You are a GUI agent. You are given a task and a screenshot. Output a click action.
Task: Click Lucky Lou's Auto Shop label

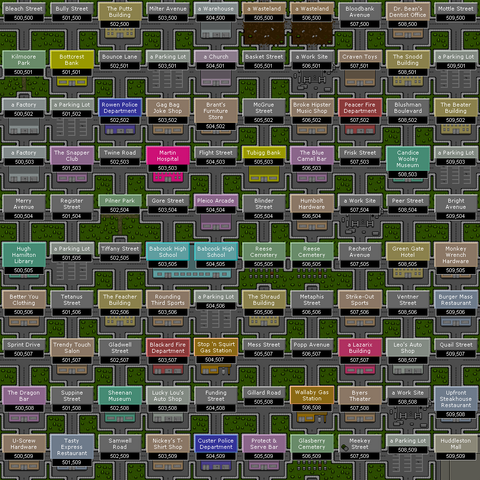click(x=168, y=396)
